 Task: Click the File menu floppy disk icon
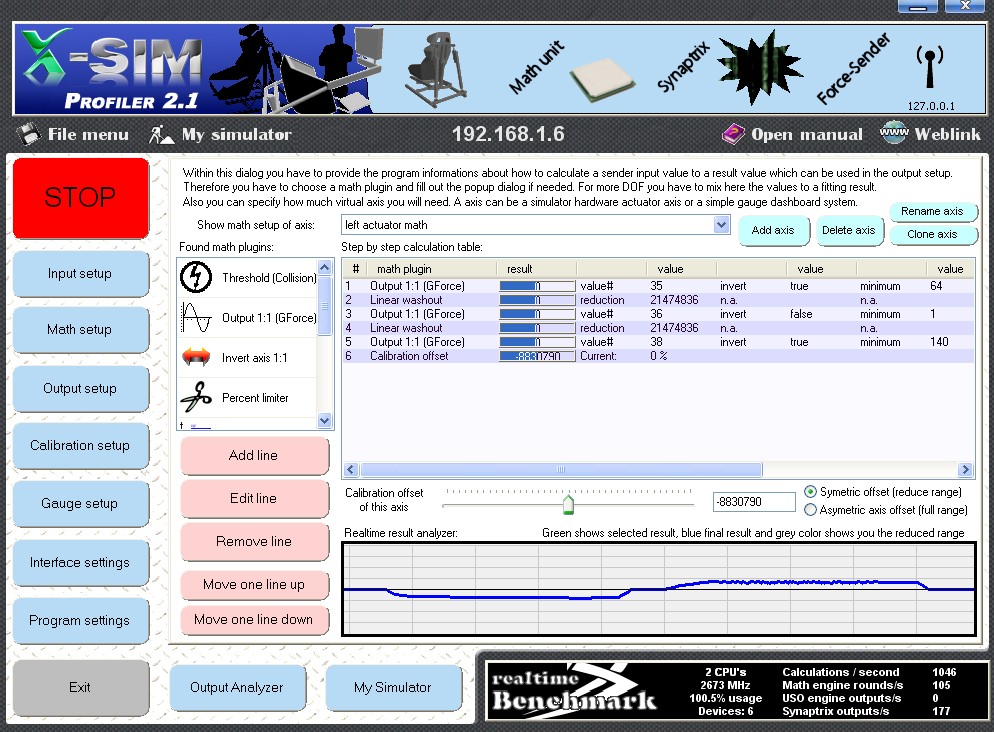tap(28, 134)
